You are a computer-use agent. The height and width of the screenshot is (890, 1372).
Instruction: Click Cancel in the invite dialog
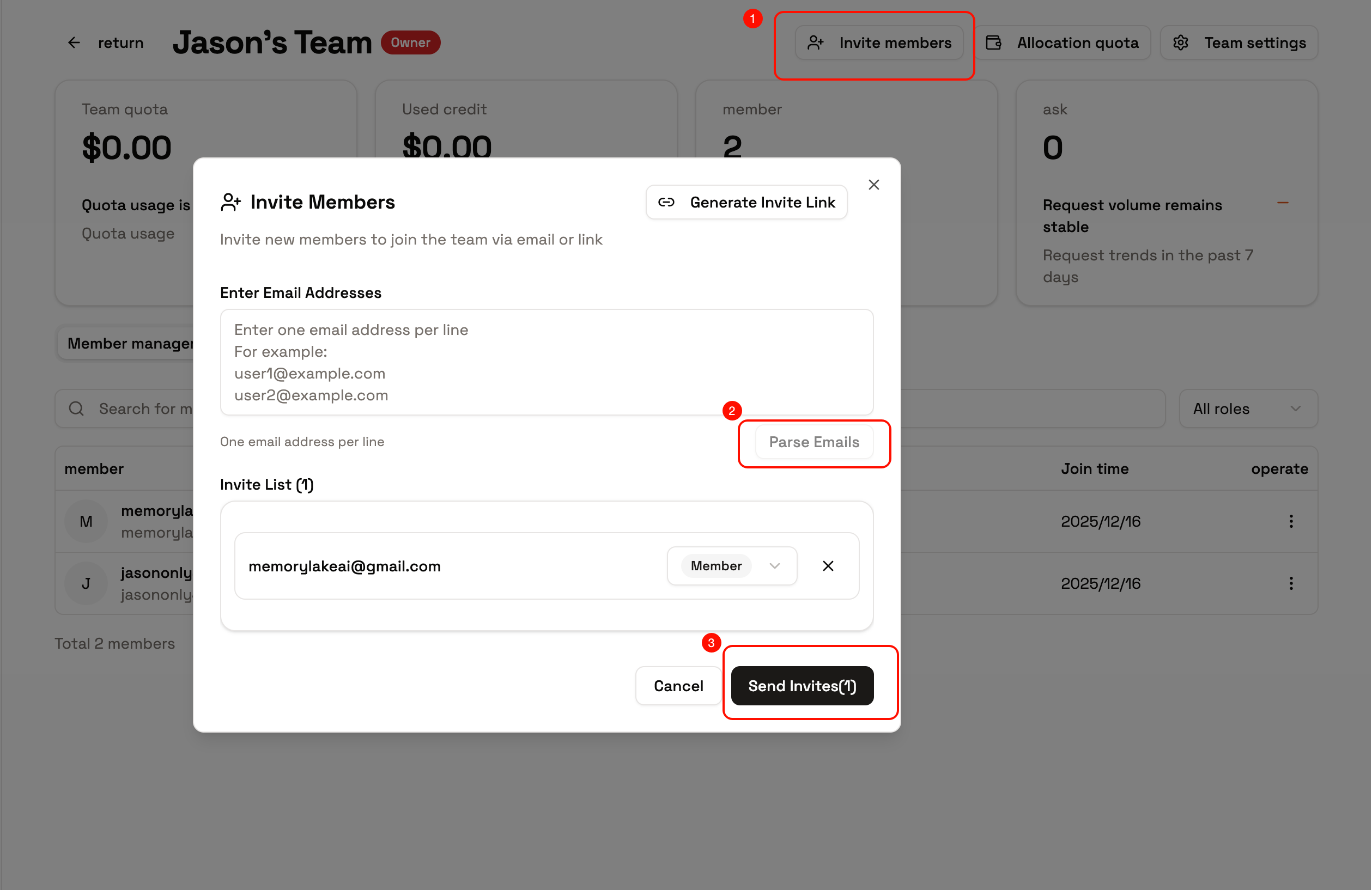[x=678, y=685]
